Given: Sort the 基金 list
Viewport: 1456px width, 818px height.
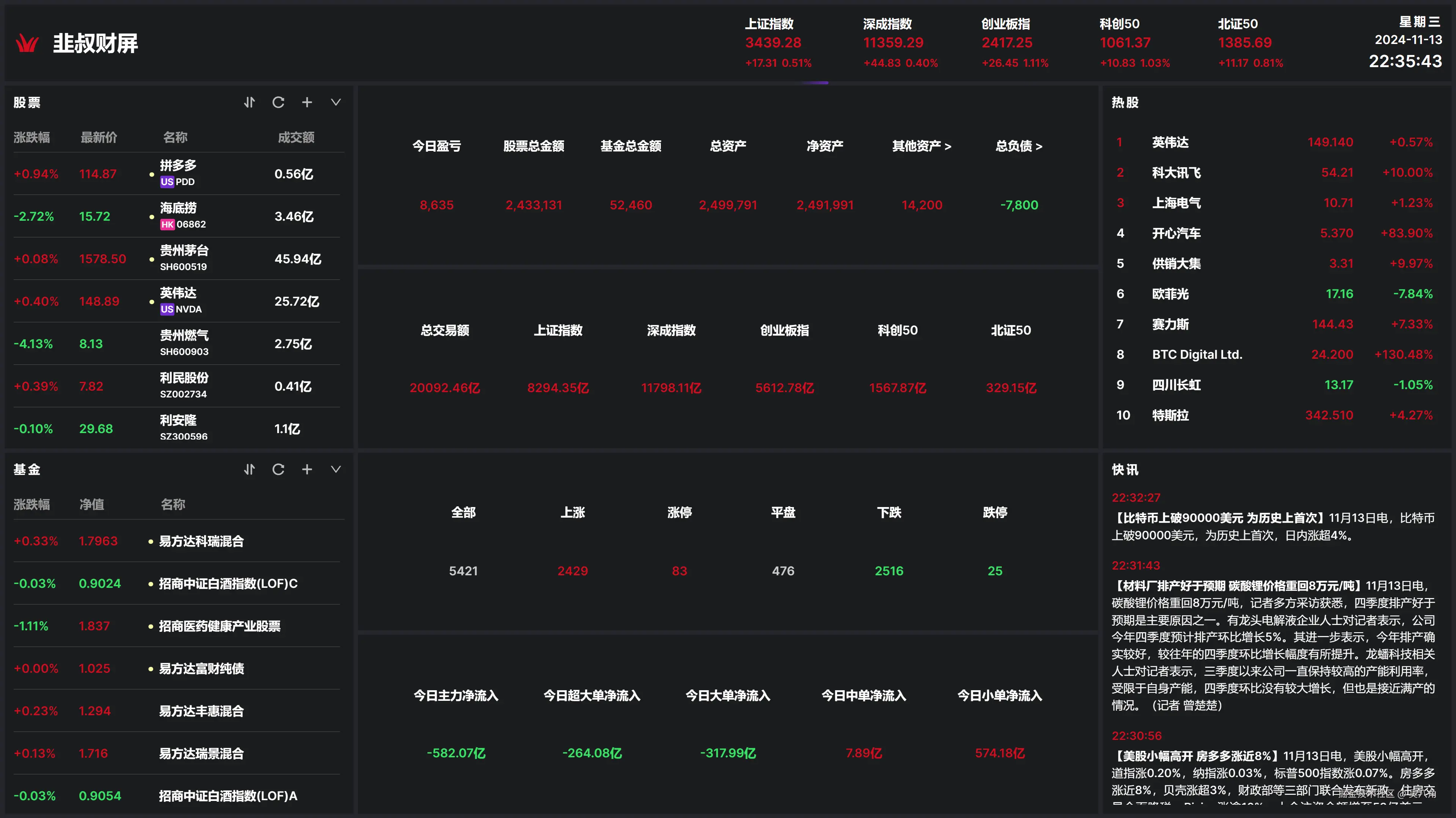Looking at the screenshot, I should (x=249, y=469).
